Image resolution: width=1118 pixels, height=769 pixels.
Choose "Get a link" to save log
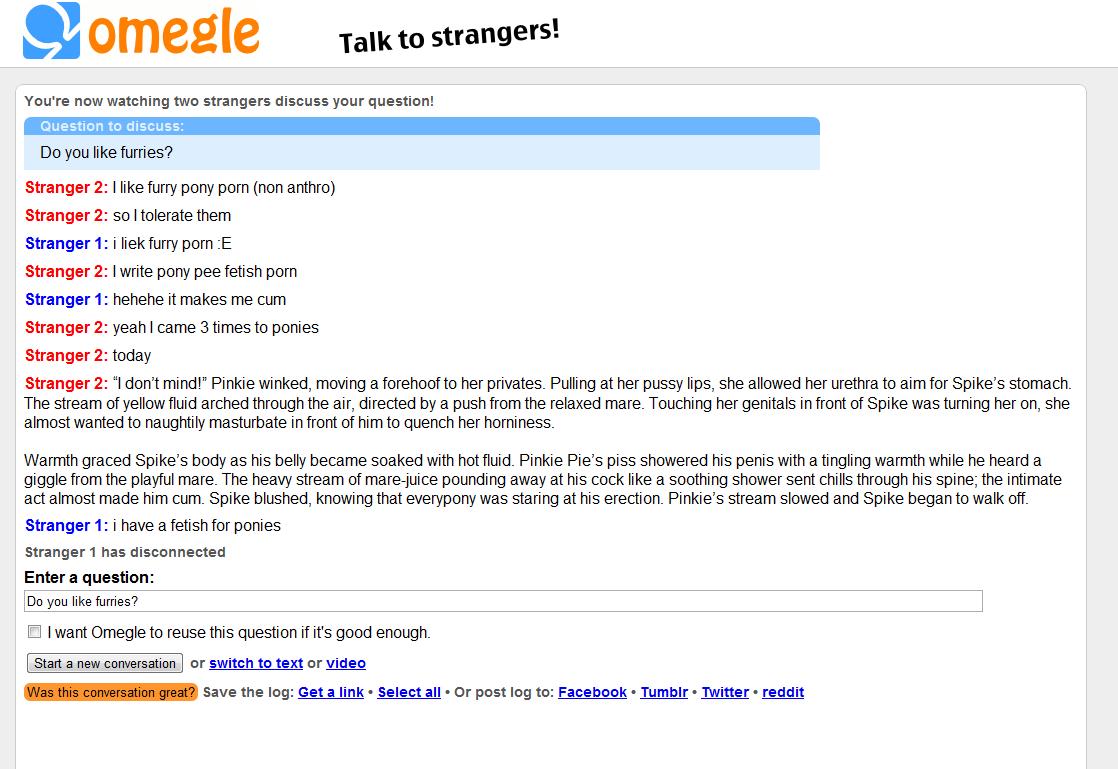(x=331, y=692)
